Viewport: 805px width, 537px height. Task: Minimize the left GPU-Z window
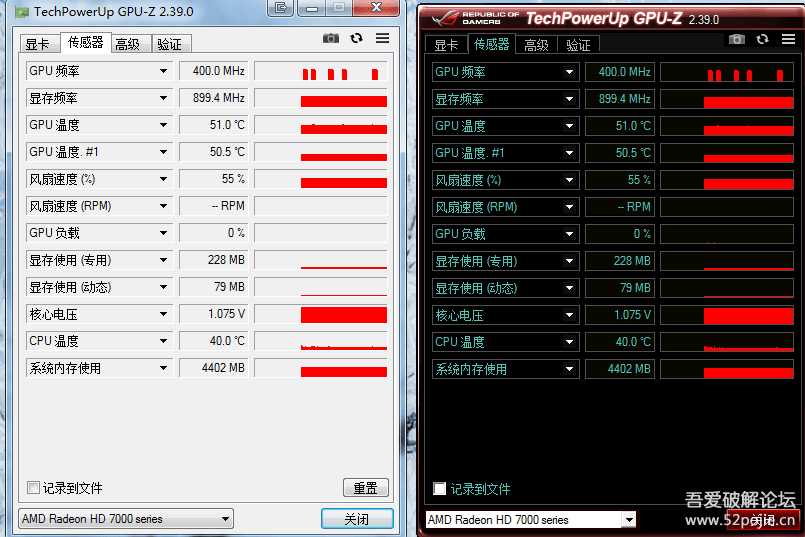pyautogui.click(x=312, y=8)
